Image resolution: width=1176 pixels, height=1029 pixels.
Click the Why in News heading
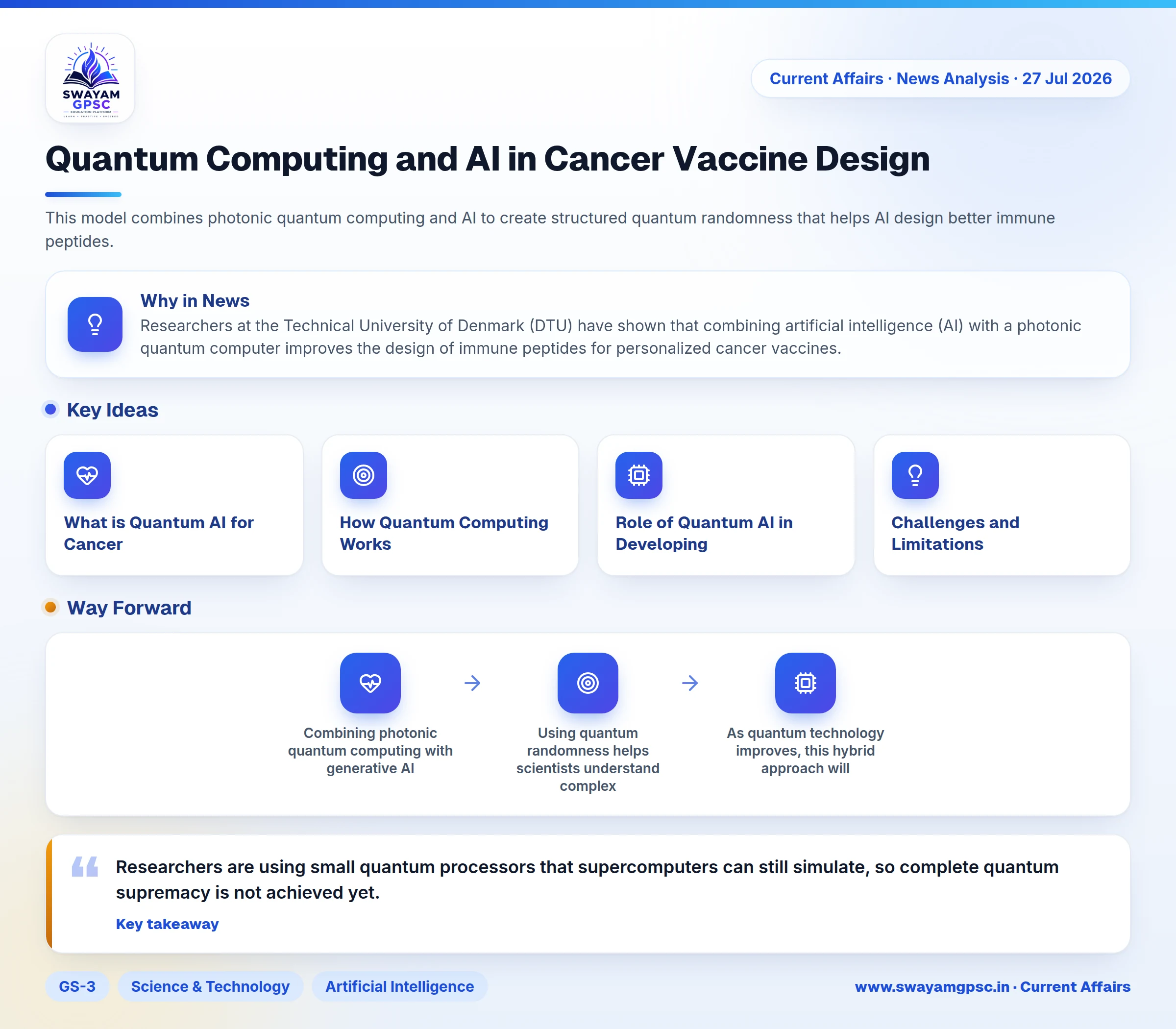coord(195,301)
